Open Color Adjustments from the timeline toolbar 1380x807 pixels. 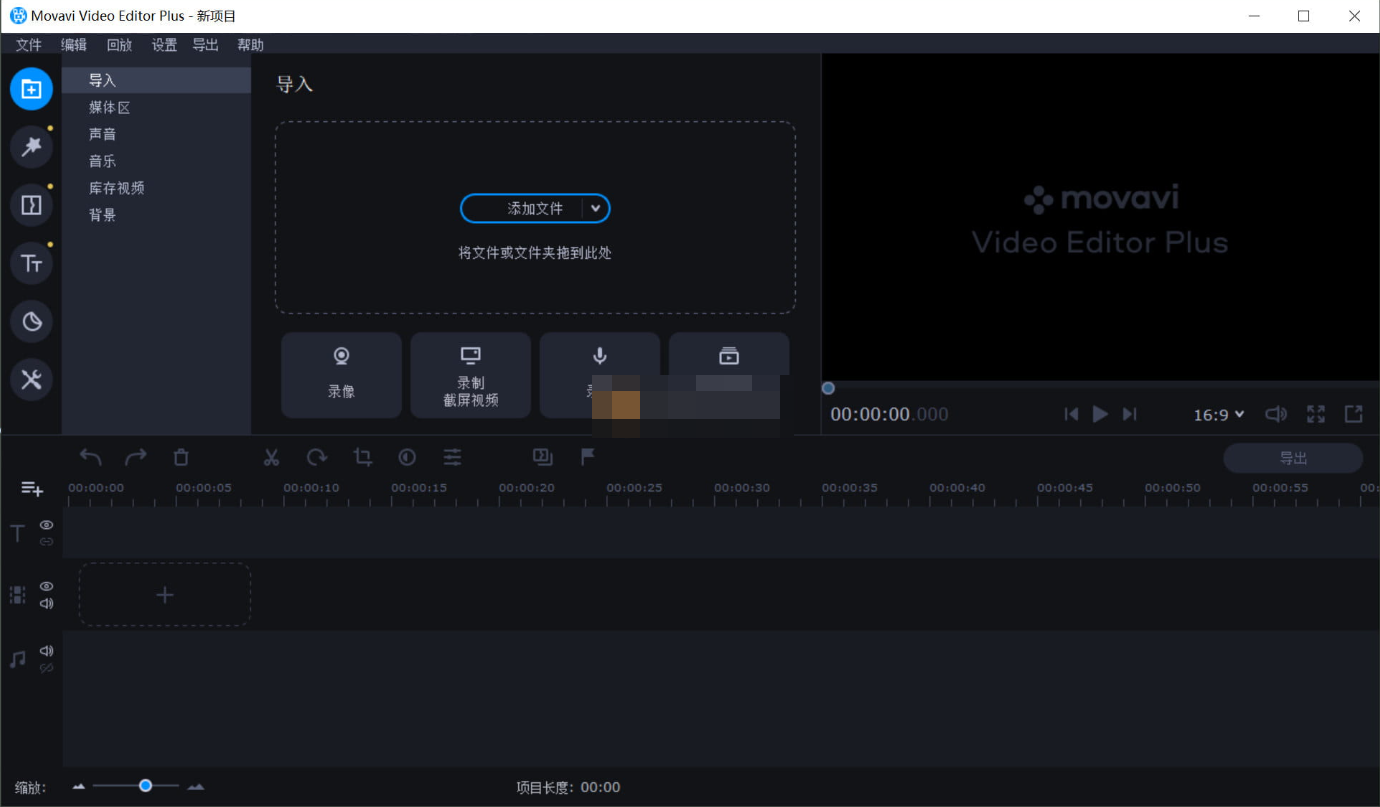[407, 457]
